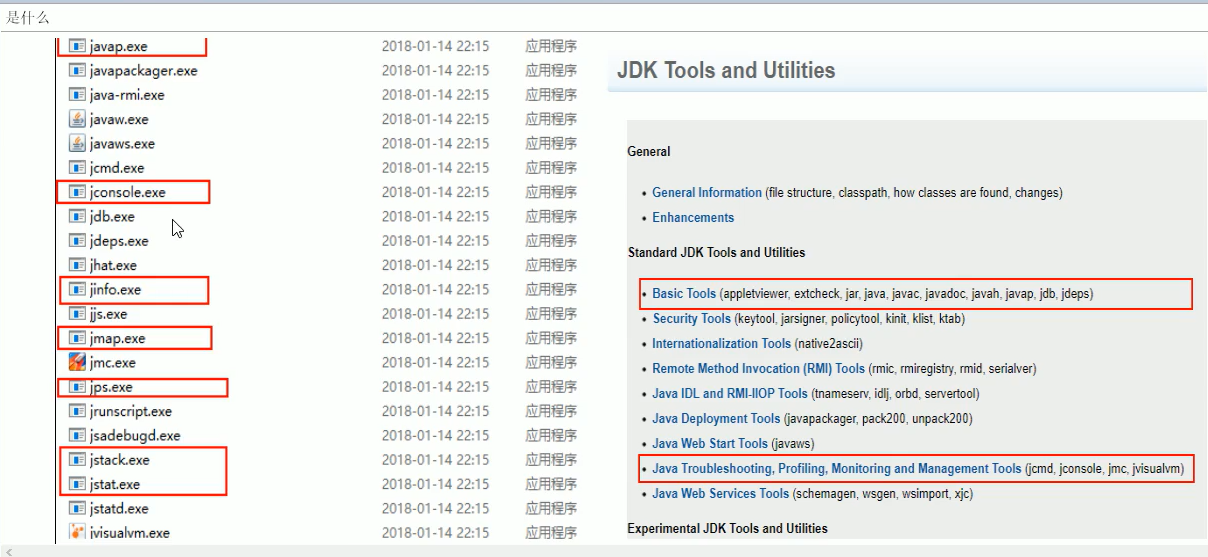Select the jrunscript.exe file name

point(131,411)
